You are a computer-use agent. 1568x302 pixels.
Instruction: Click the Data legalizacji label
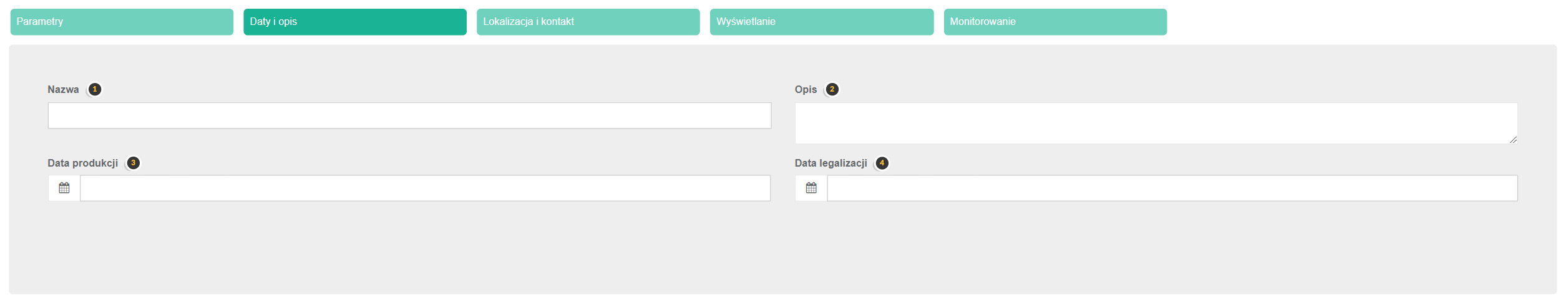pyautogui.click(x=830, y=163)
